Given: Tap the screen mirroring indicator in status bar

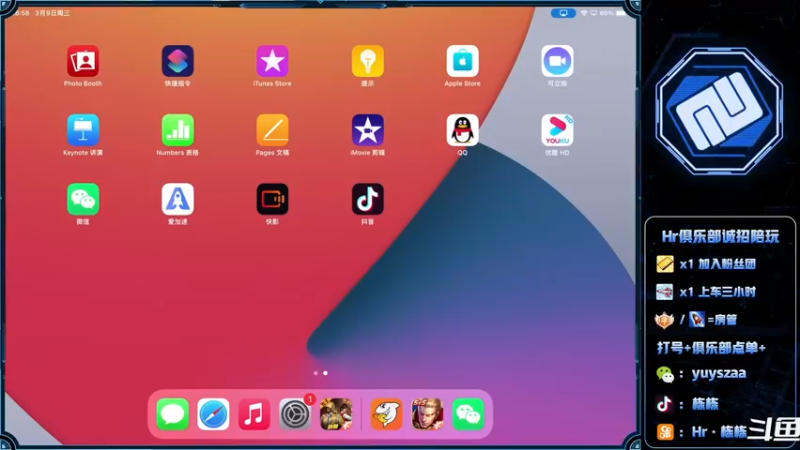Looking at the screenshot, I should (x=563, y=13).
